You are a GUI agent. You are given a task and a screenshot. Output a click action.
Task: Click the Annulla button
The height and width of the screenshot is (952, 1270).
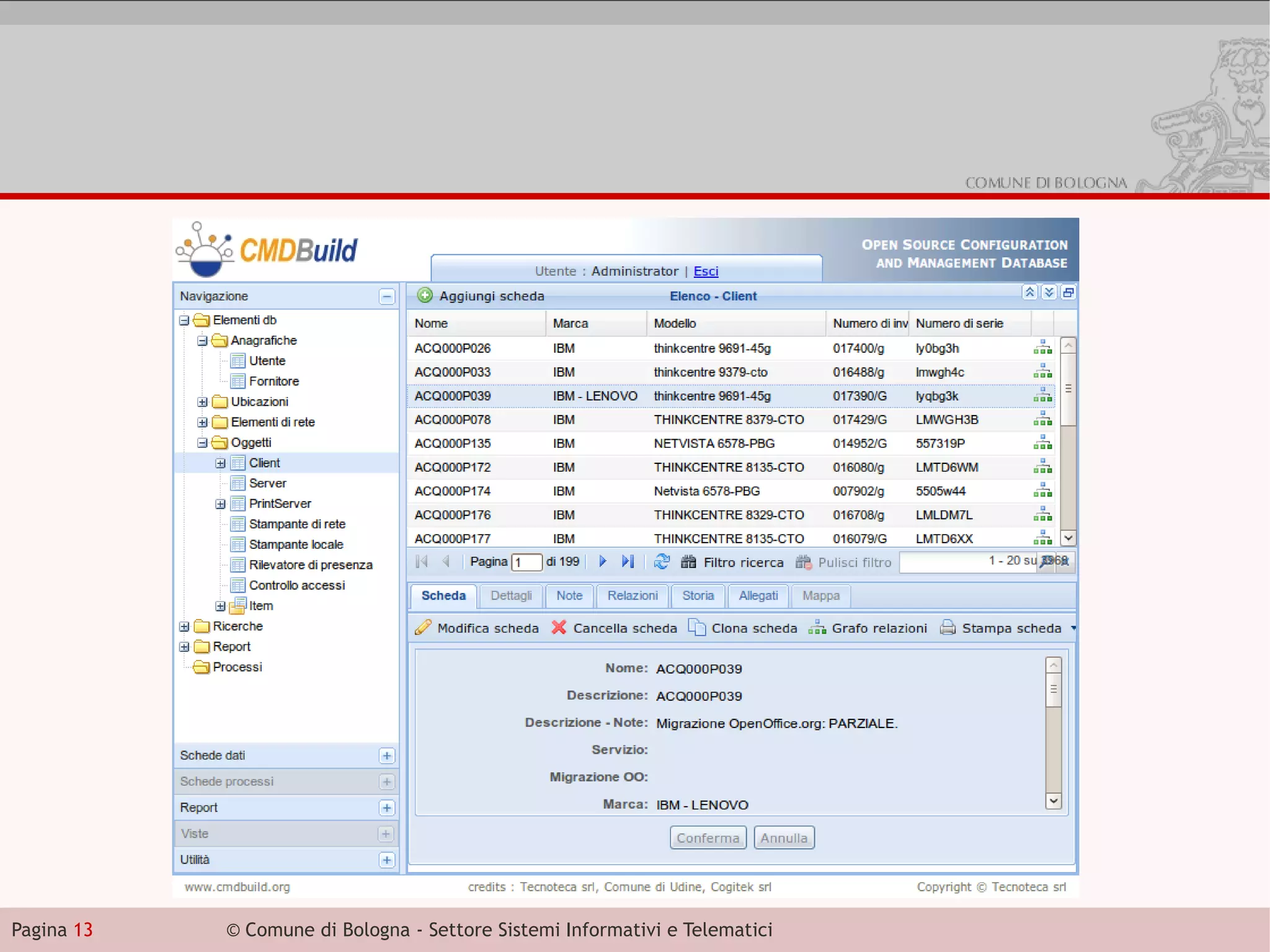784,838
